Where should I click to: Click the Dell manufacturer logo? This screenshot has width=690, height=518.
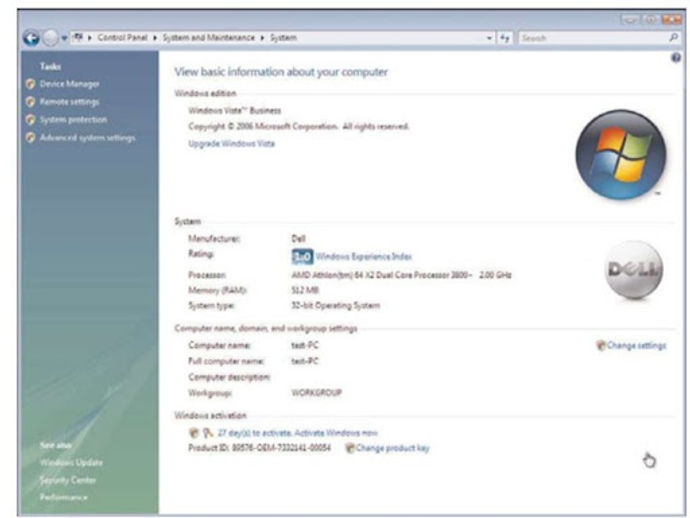pos(634,270)
